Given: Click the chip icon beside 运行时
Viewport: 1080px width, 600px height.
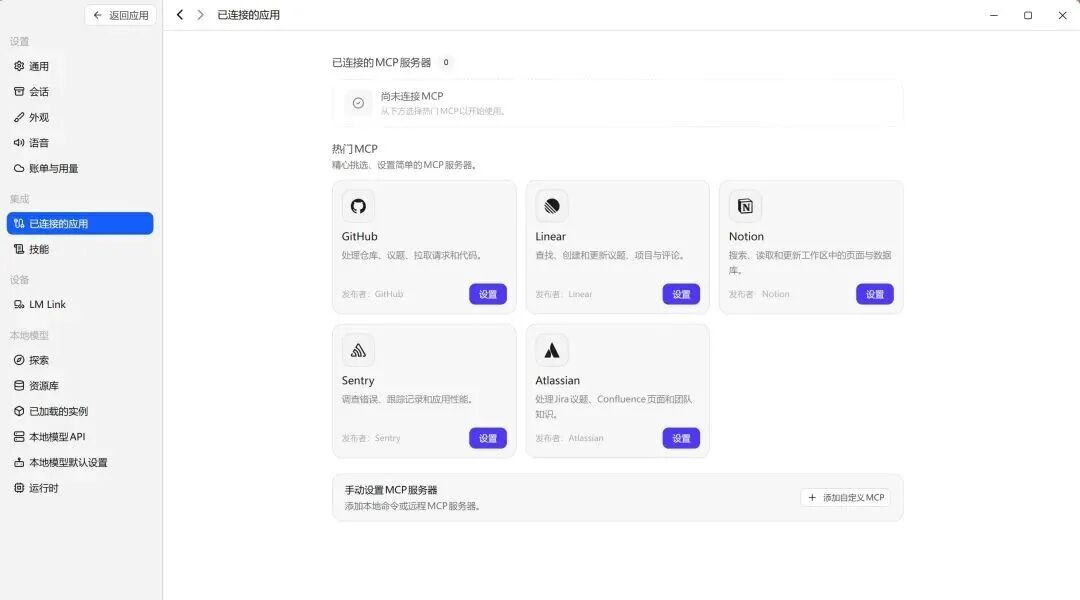Looking at the screenshot, I should click(19, 488).
